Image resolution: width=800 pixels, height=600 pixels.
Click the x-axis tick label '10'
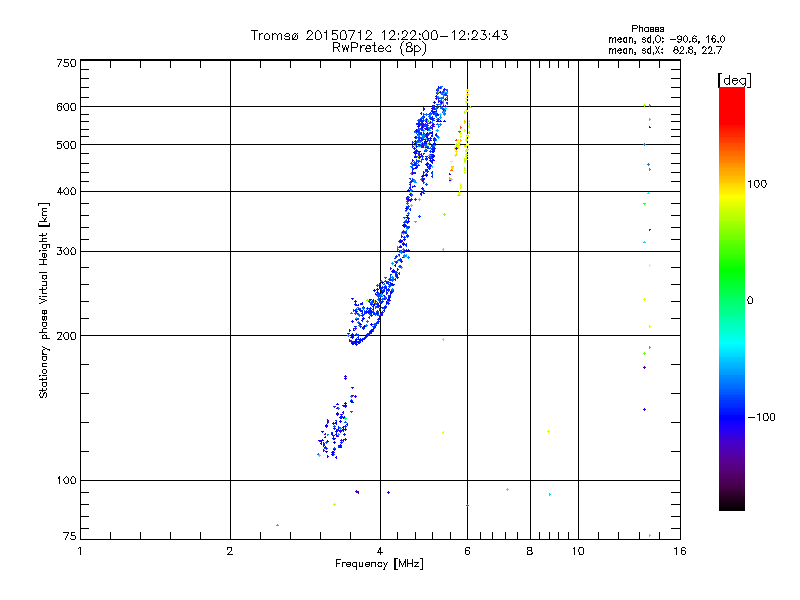point(578,551)
